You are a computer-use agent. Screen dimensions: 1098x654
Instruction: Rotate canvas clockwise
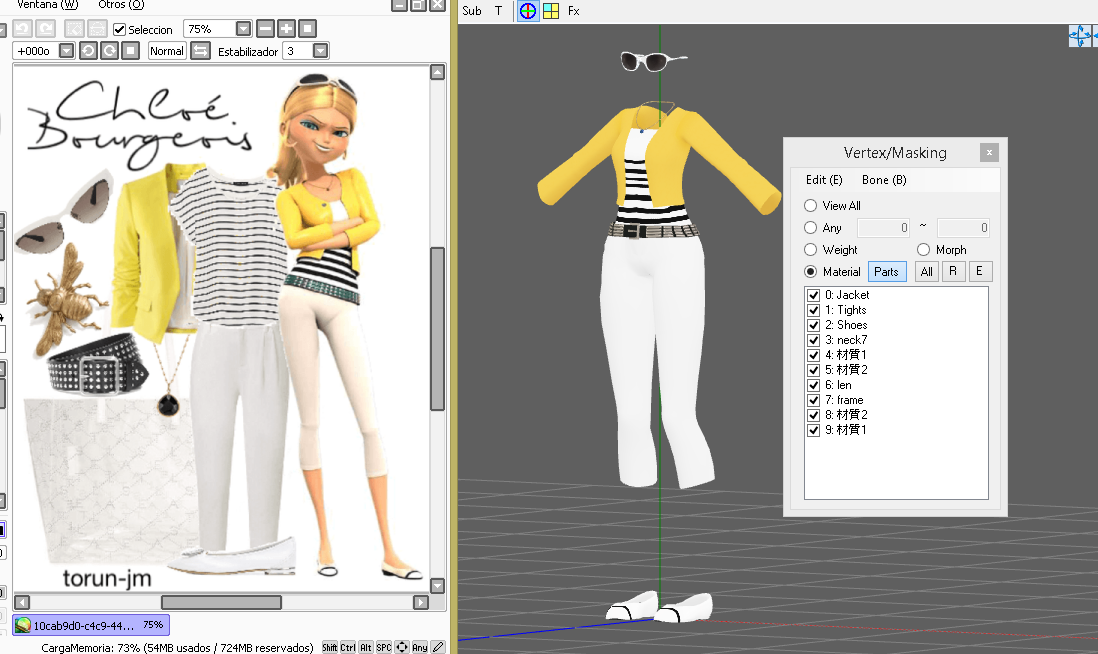109,51
